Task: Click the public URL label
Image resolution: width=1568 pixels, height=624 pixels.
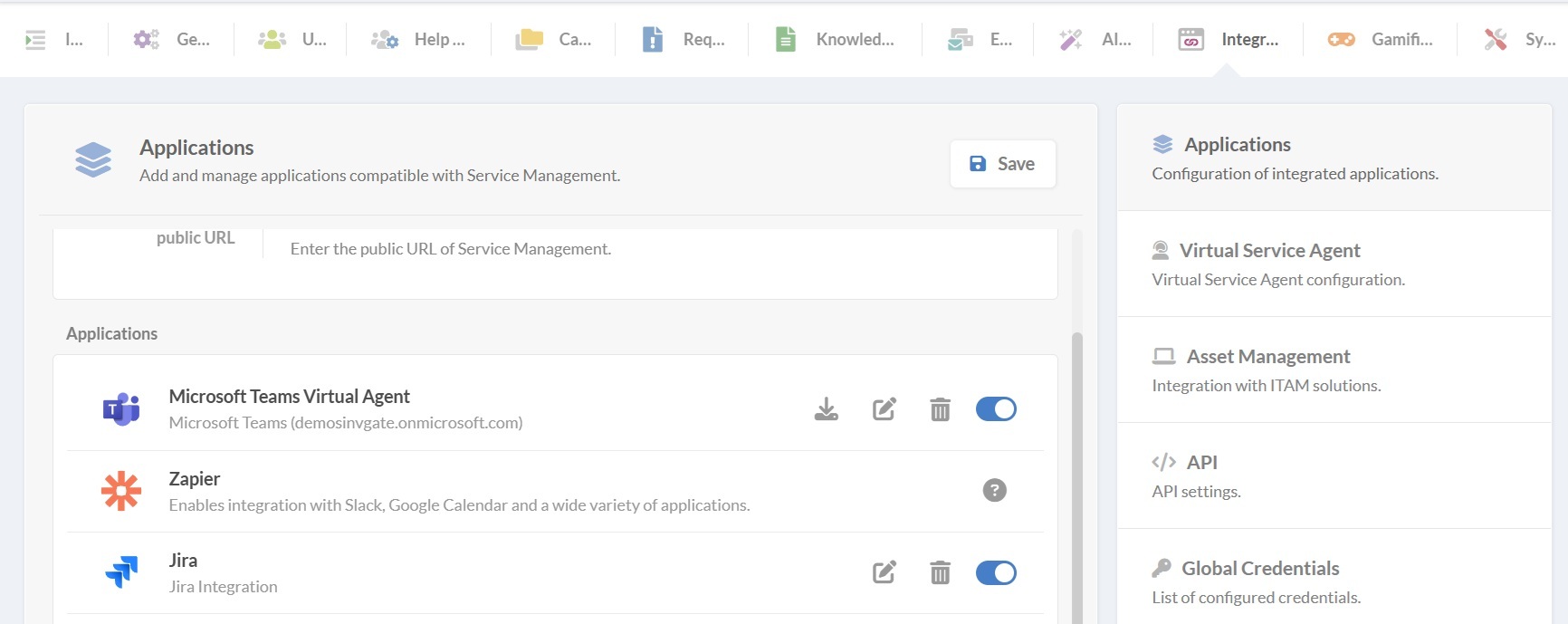Action: click(196, 238)
